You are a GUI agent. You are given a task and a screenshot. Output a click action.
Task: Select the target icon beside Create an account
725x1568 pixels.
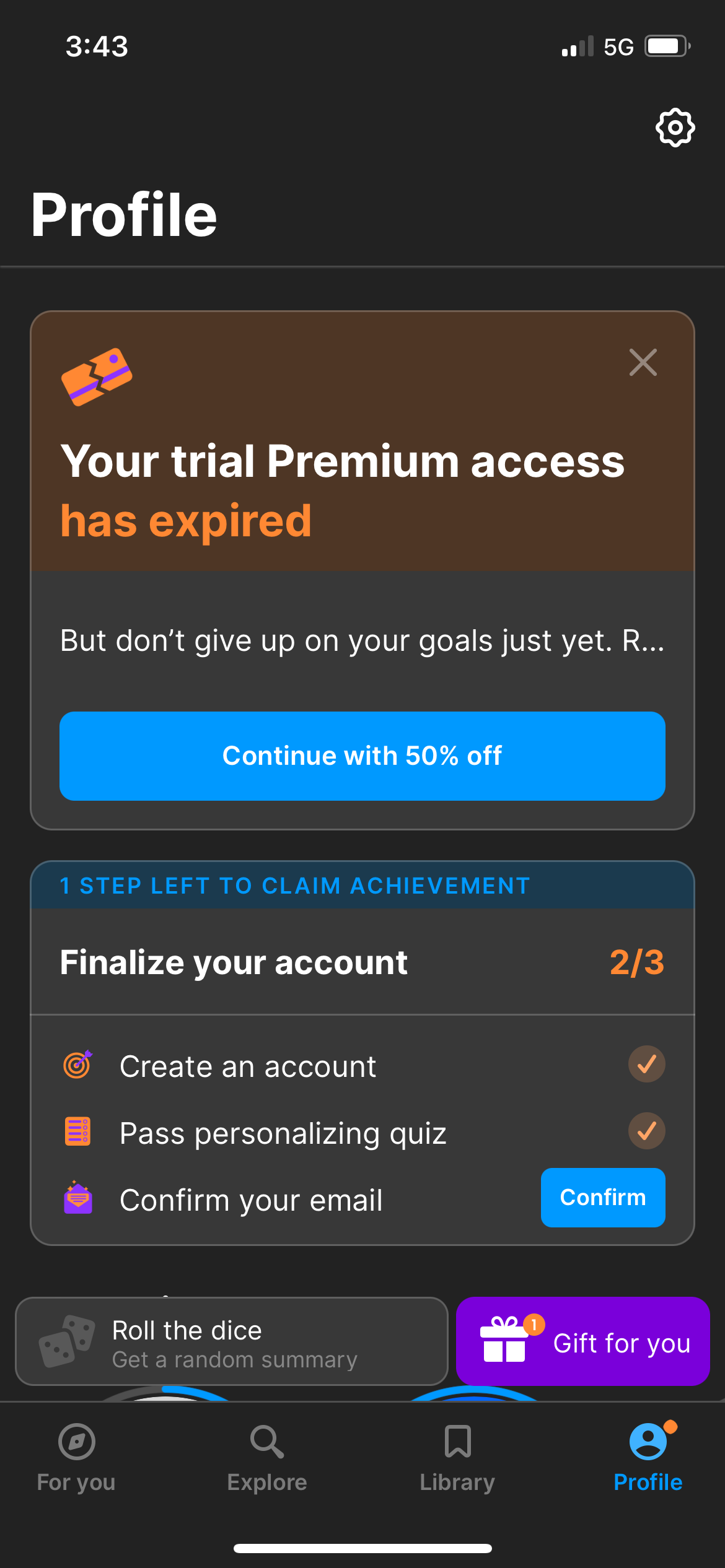[77, 1065]
